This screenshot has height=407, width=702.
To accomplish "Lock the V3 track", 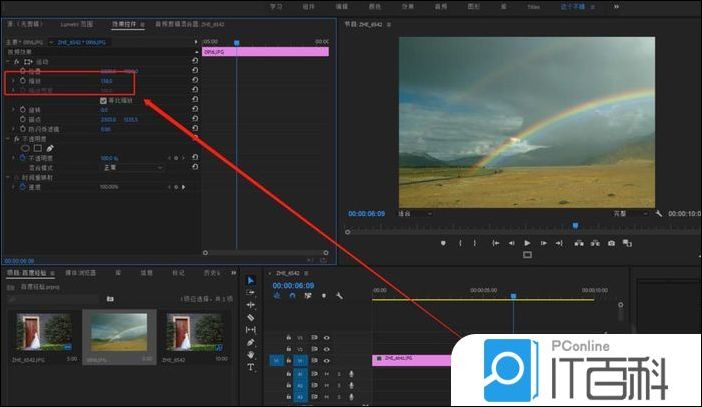I will pyautogui.click(x=288, y=338).
